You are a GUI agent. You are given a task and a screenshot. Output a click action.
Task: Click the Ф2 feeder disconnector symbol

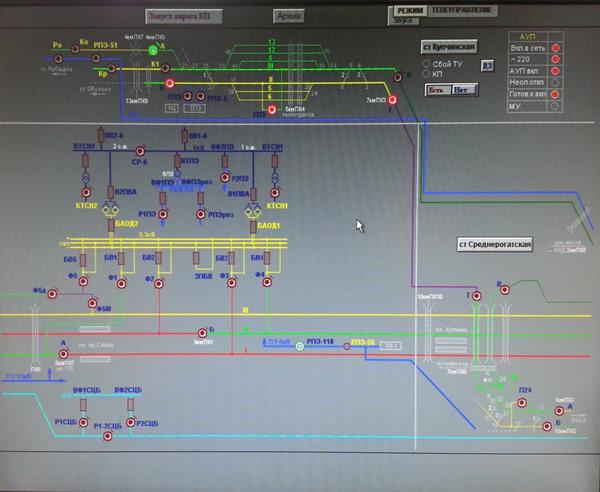click(159, 284)
